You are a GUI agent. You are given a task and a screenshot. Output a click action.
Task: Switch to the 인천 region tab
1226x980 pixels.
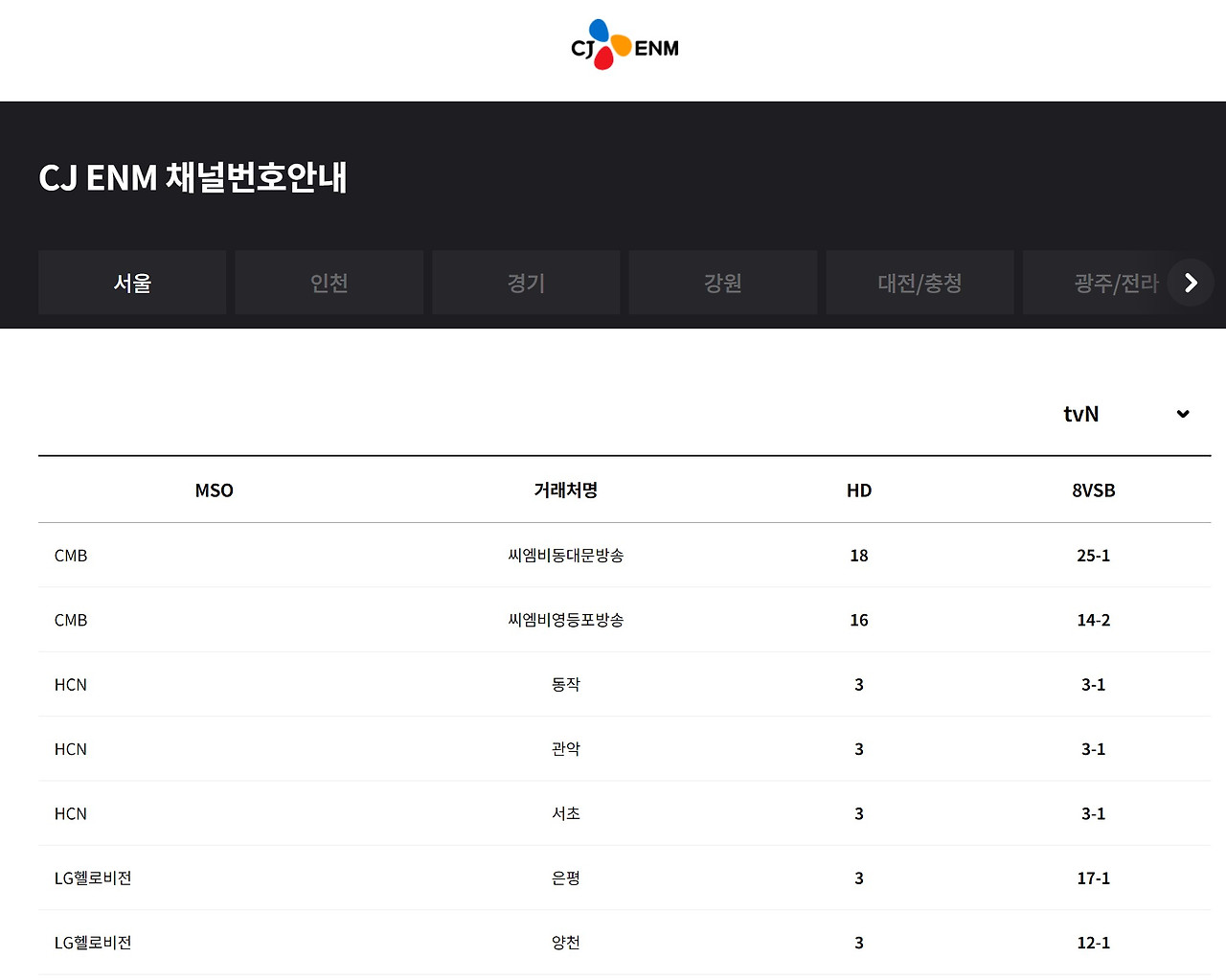pyautogui.click(x=329, y=283)
